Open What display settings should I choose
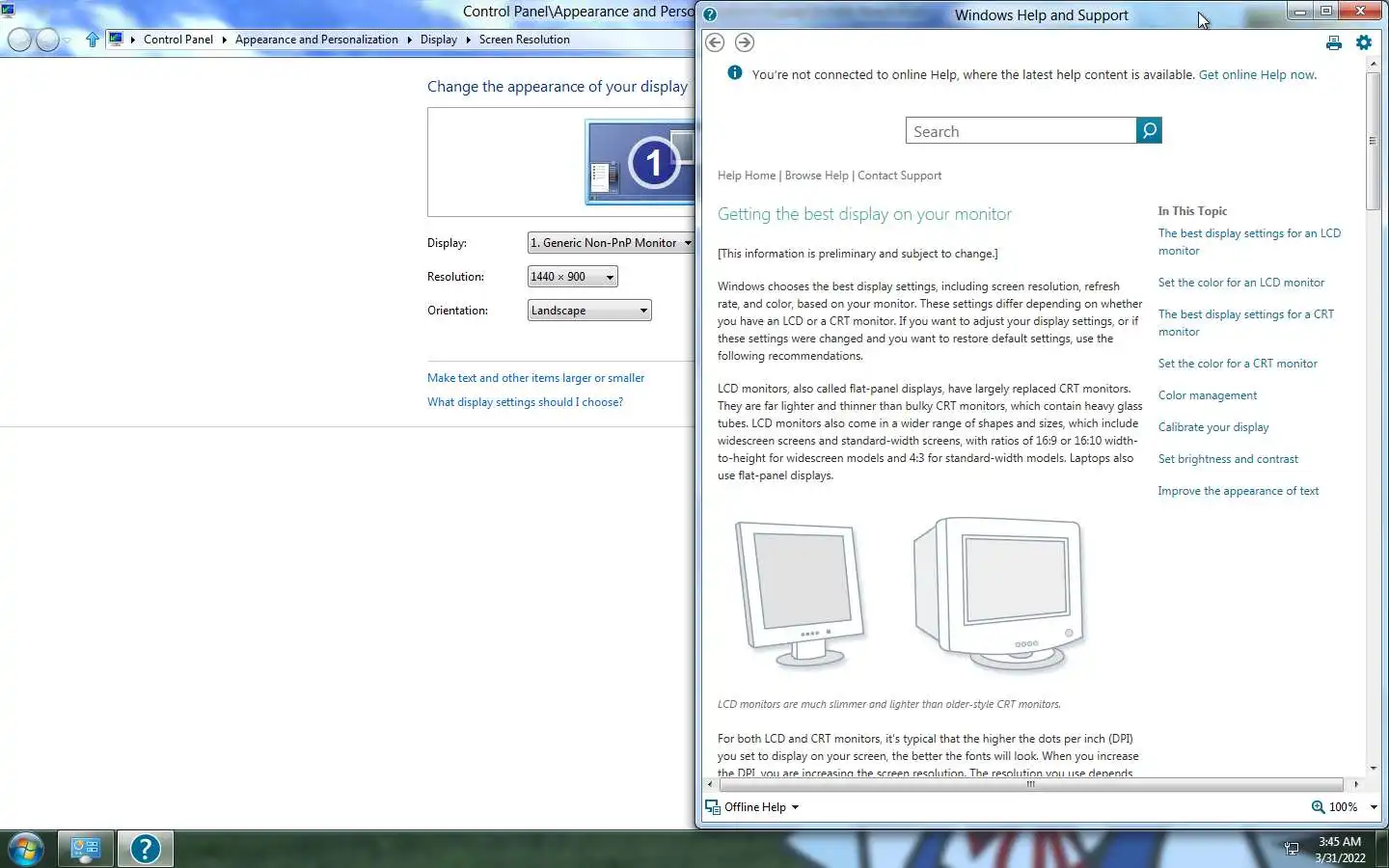This screenshot has width=1389, height=868. click(x=525, y=402)
